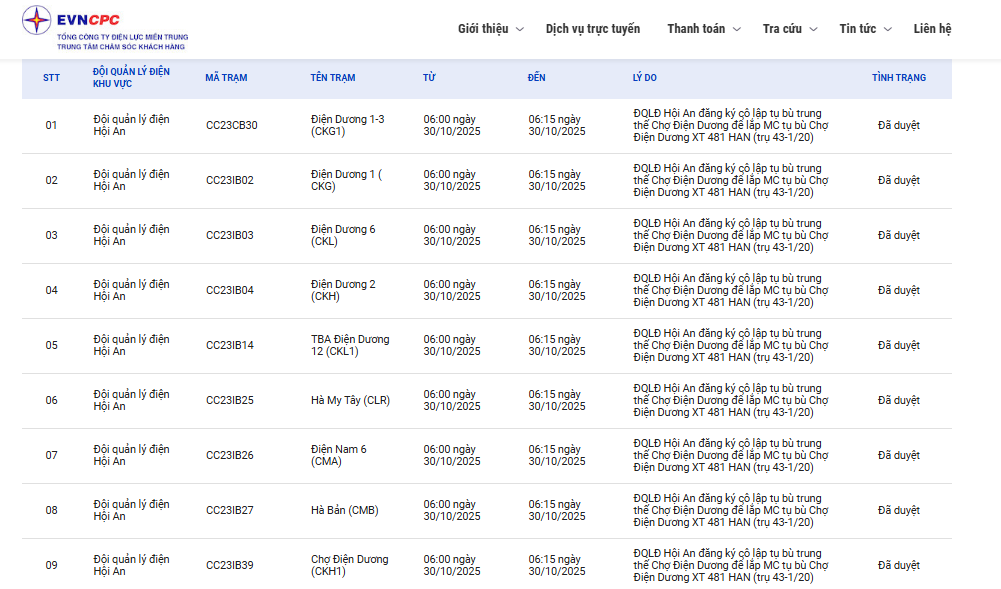The image size is (1001, 589).
Task: Click the chevron arrow beside Tin tức
Action: (888, 30)
